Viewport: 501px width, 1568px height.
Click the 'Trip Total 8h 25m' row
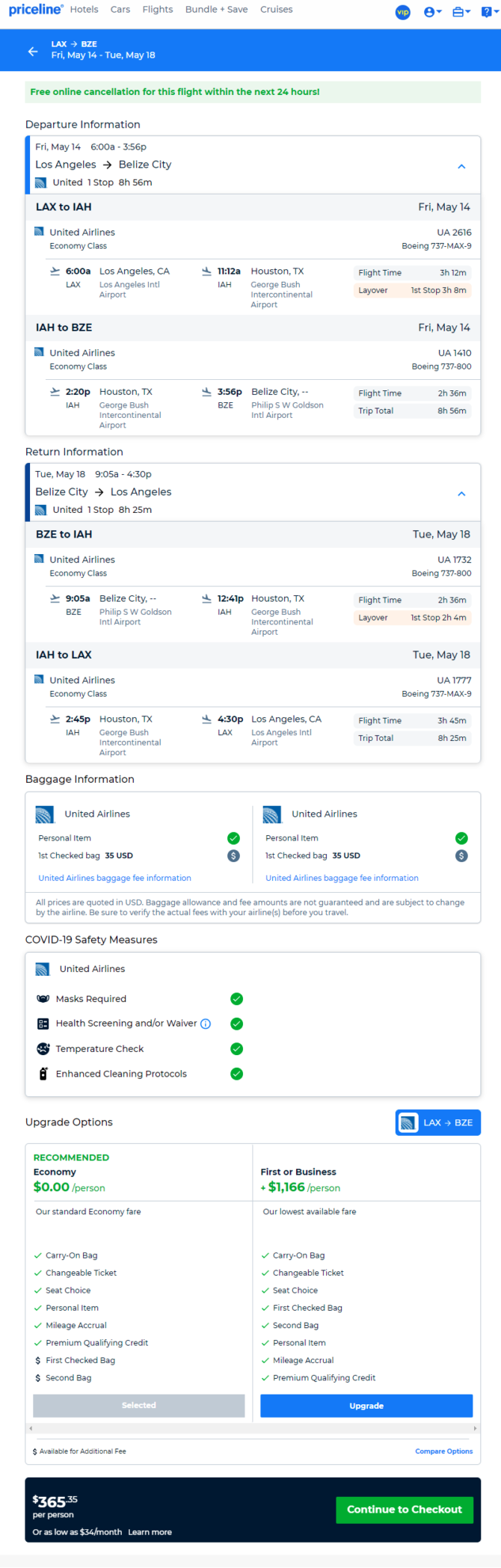coord(412,738)
